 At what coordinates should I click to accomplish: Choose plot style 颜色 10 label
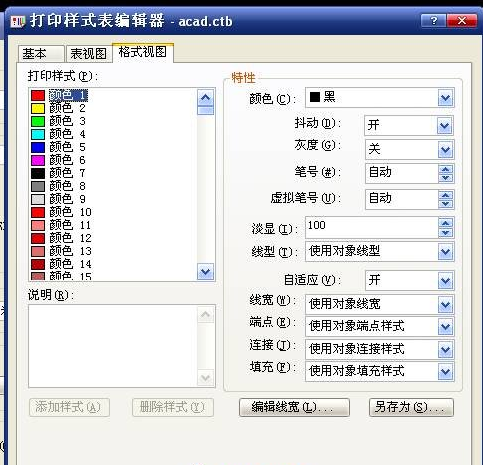(70, 212)
